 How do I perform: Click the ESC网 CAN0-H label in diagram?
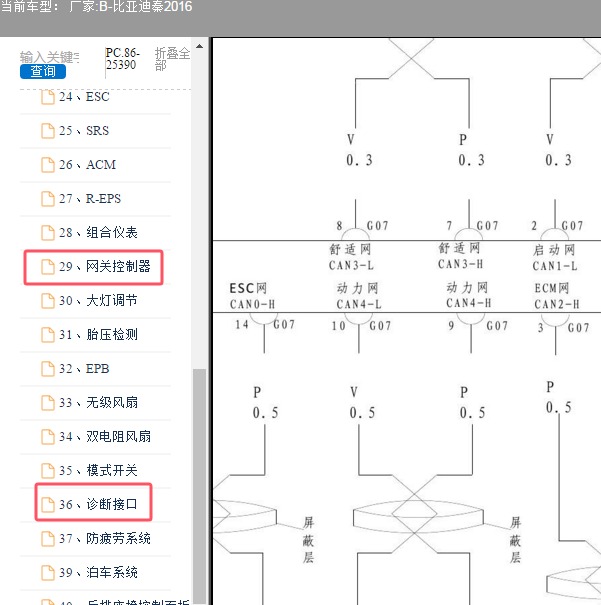coord(252,296)
